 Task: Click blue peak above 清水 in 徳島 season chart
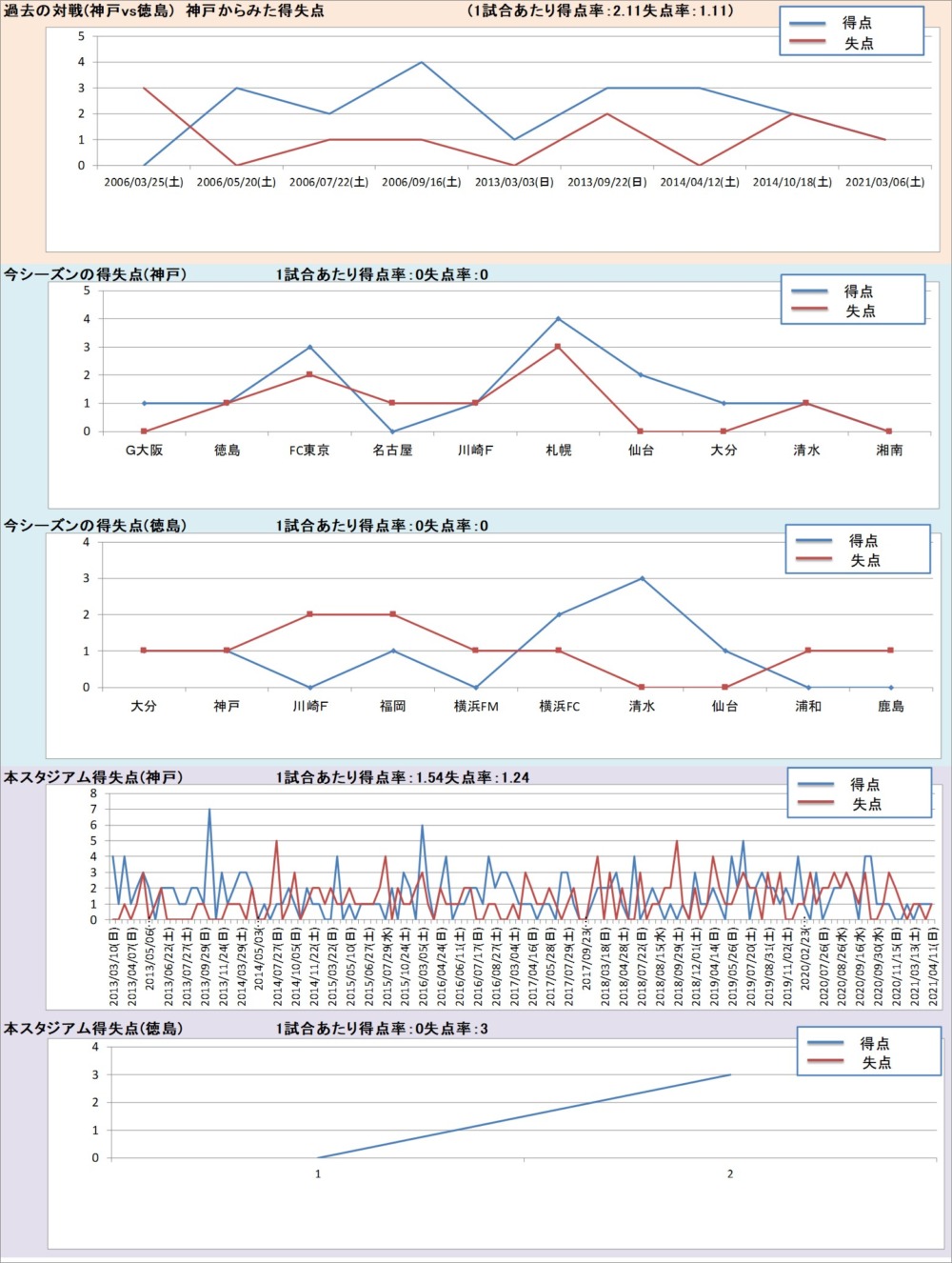642,578
